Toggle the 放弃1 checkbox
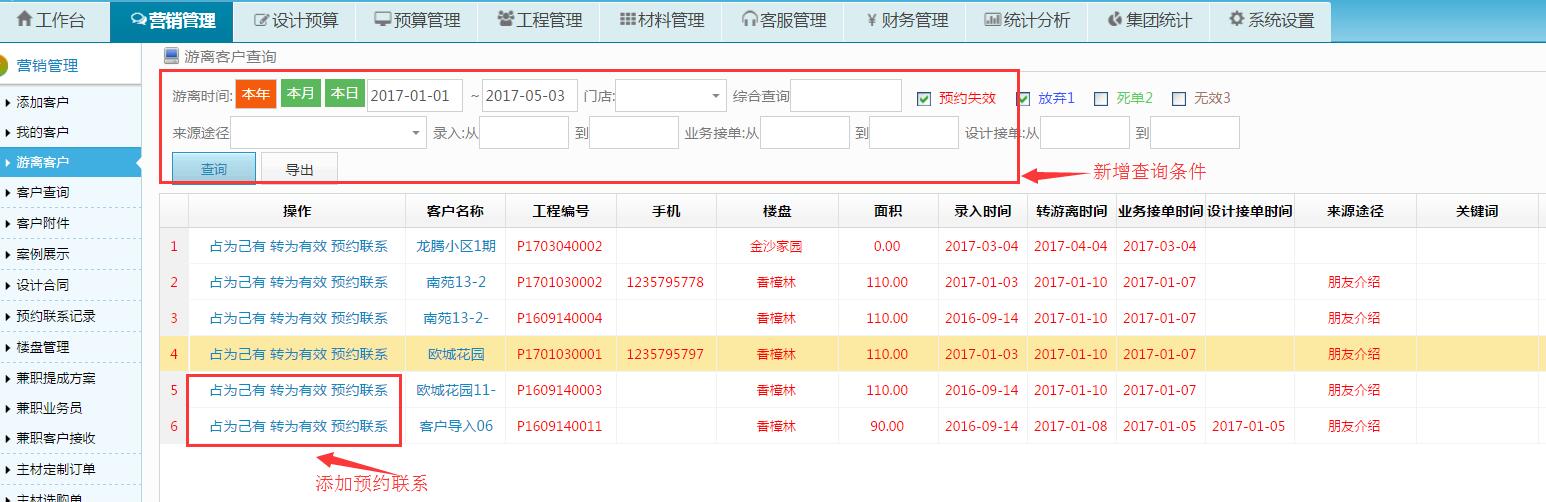The width and height of the screenshot is (1546, 502). click(x=1023, y=98)
